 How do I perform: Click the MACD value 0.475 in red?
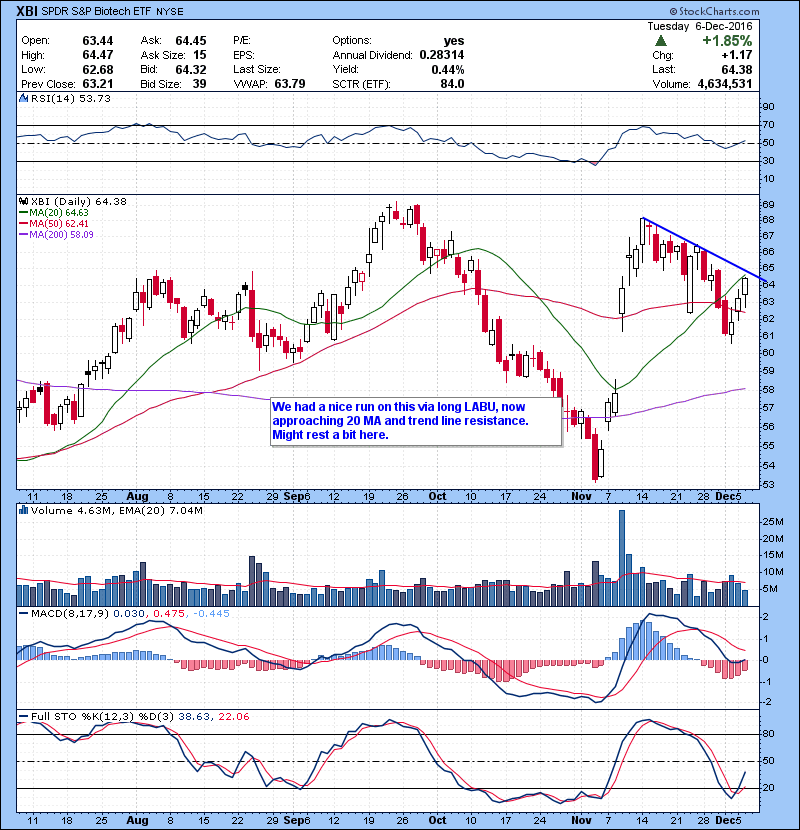(x=169, y=614)
